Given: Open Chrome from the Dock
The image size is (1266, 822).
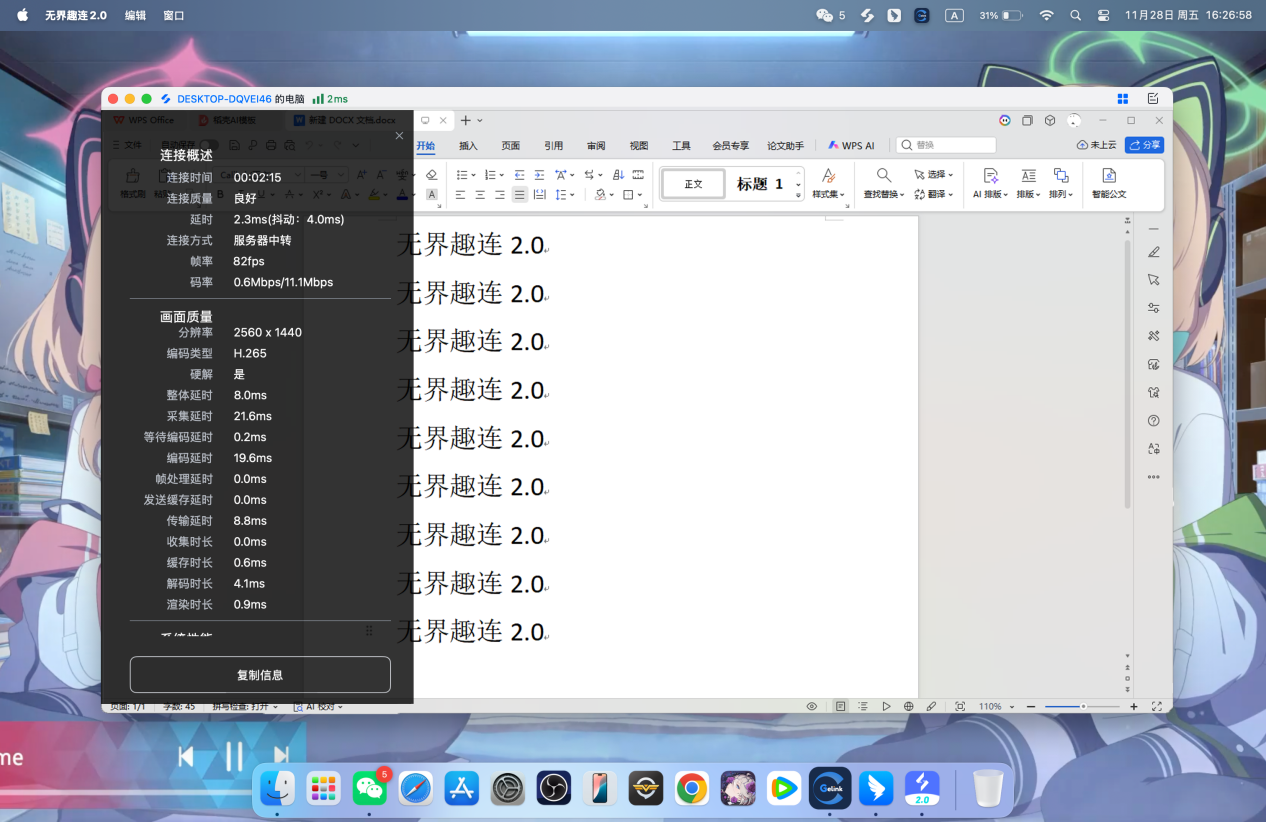Looking at the screenshot, I should click(691, 789).
